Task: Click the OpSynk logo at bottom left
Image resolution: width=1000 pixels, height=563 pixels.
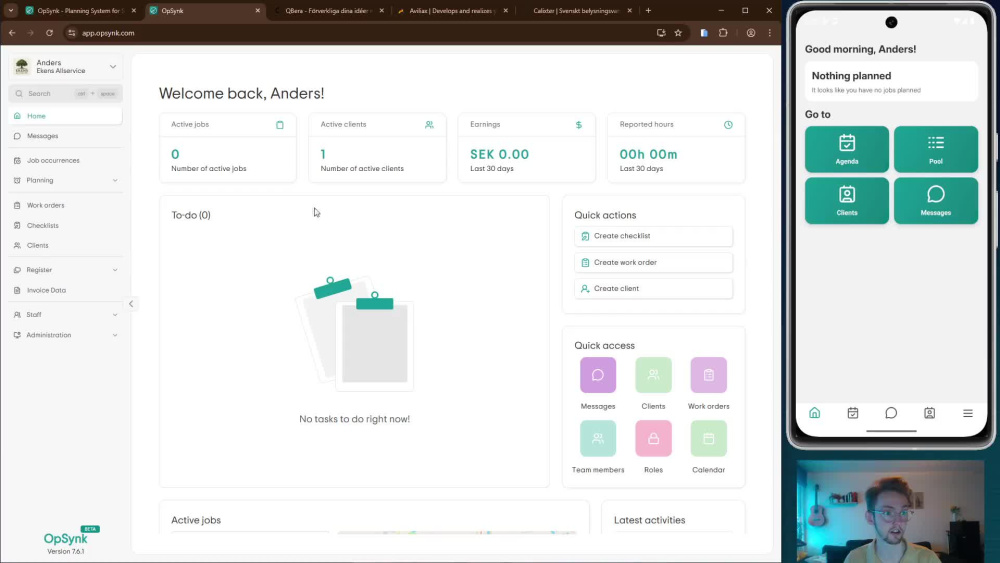Action: tap(65, 539)
